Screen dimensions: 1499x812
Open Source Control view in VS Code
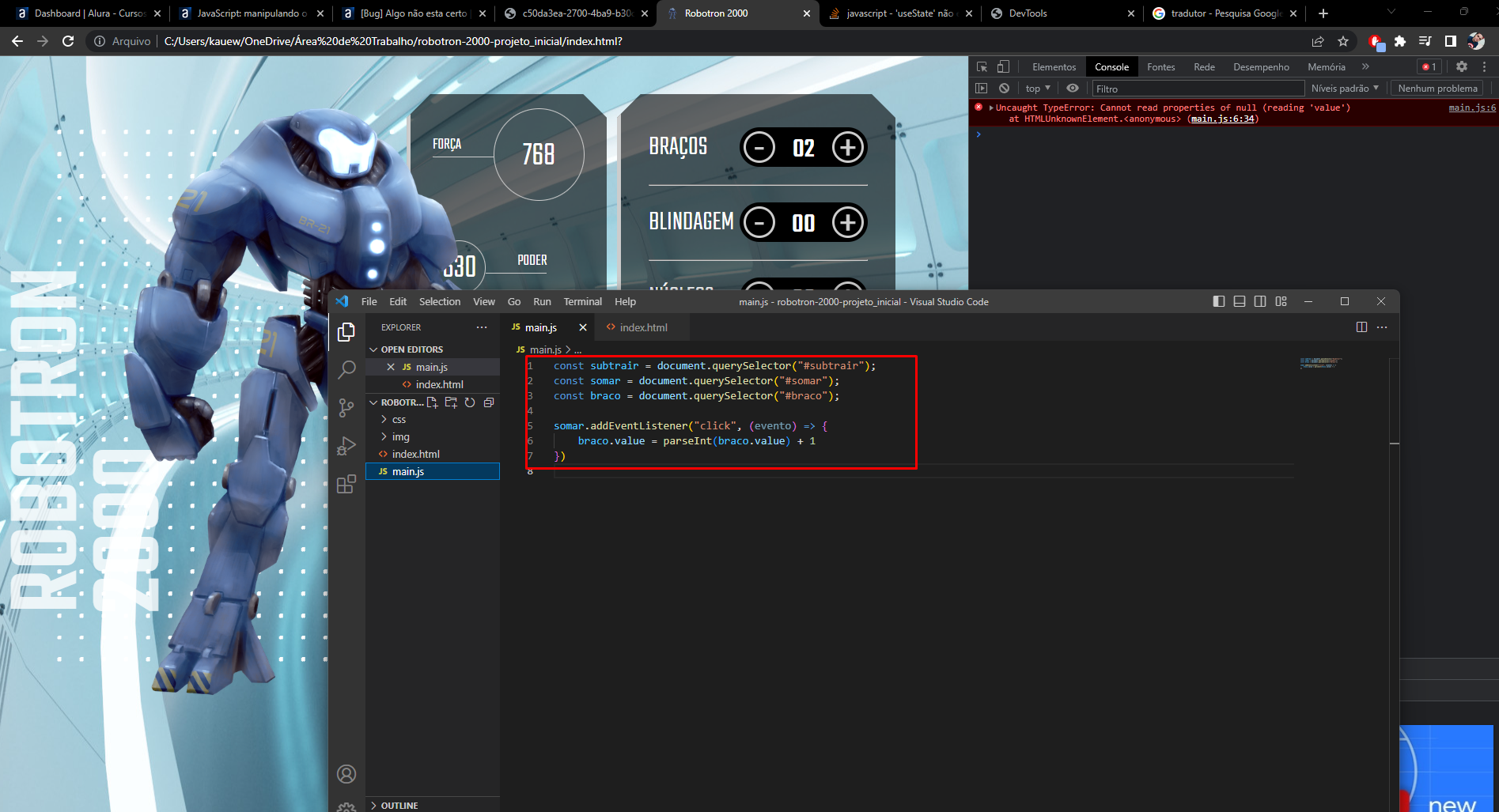click(346, 408)
